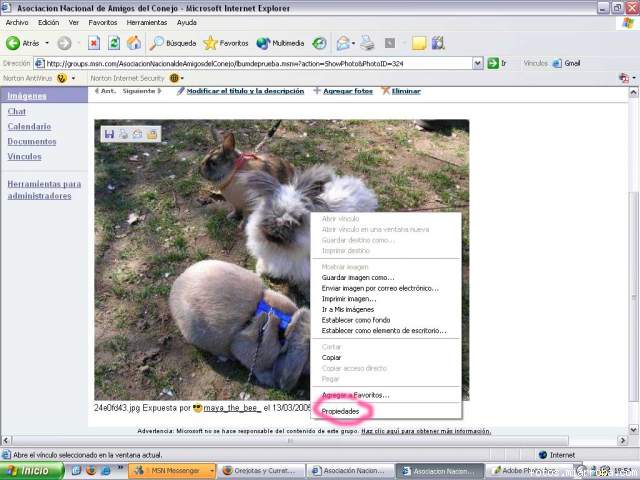Select Imágenes in the sidebar
The height and width of the screenshot is (480, 640).
click(27, 96)
